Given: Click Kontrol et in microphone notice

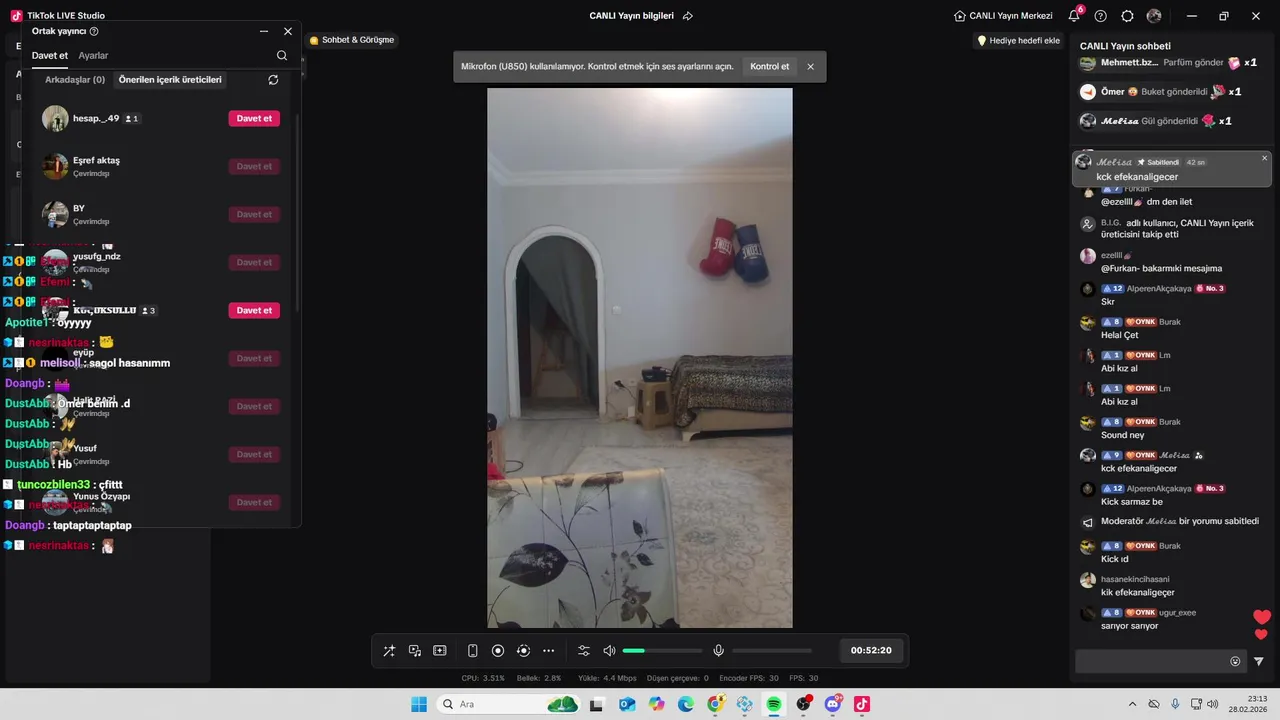Looking at the screenshot, I should click(x=769, y=67).
